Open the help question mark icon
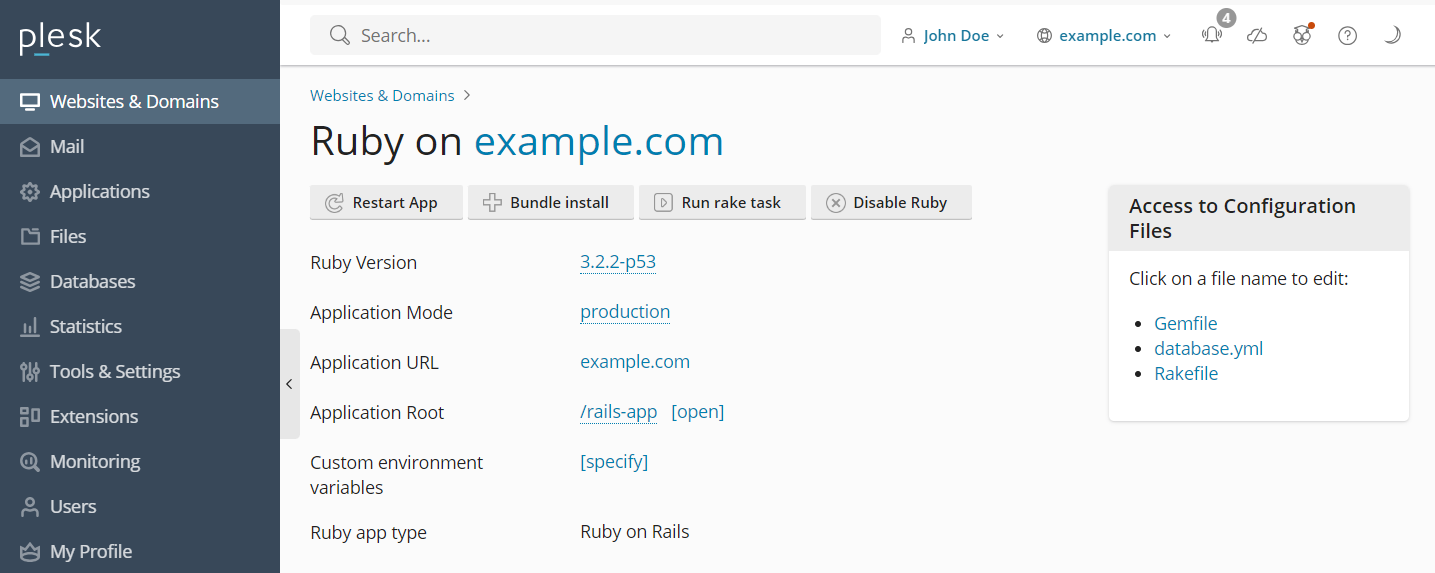 [x=1347, y=36]
